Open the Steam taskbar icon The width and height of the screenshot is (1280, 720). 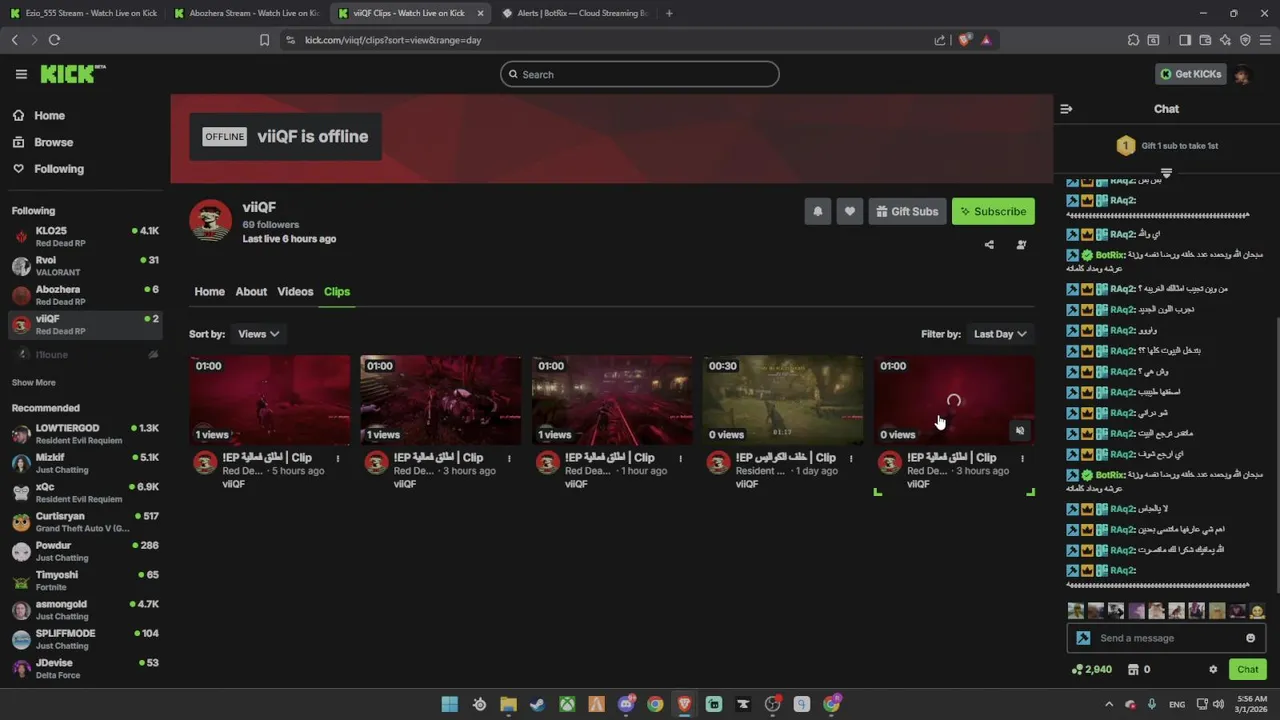pos(537,704)
